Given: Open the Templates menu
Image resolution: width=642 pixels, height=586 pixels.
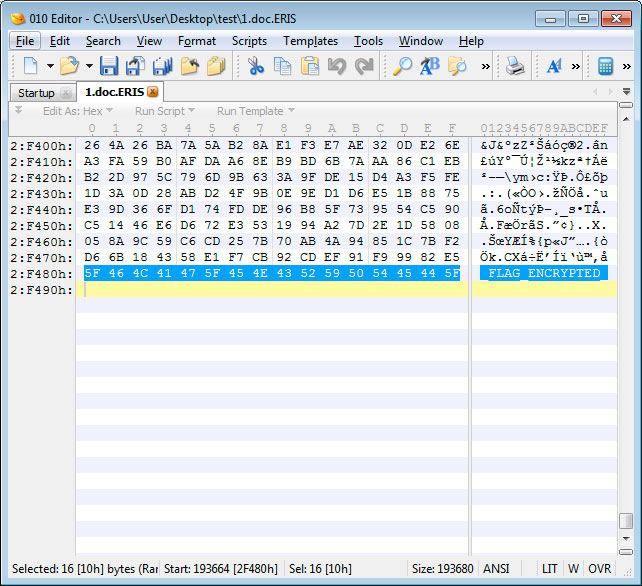Looking at the screenshot, I should coord(310,41).
